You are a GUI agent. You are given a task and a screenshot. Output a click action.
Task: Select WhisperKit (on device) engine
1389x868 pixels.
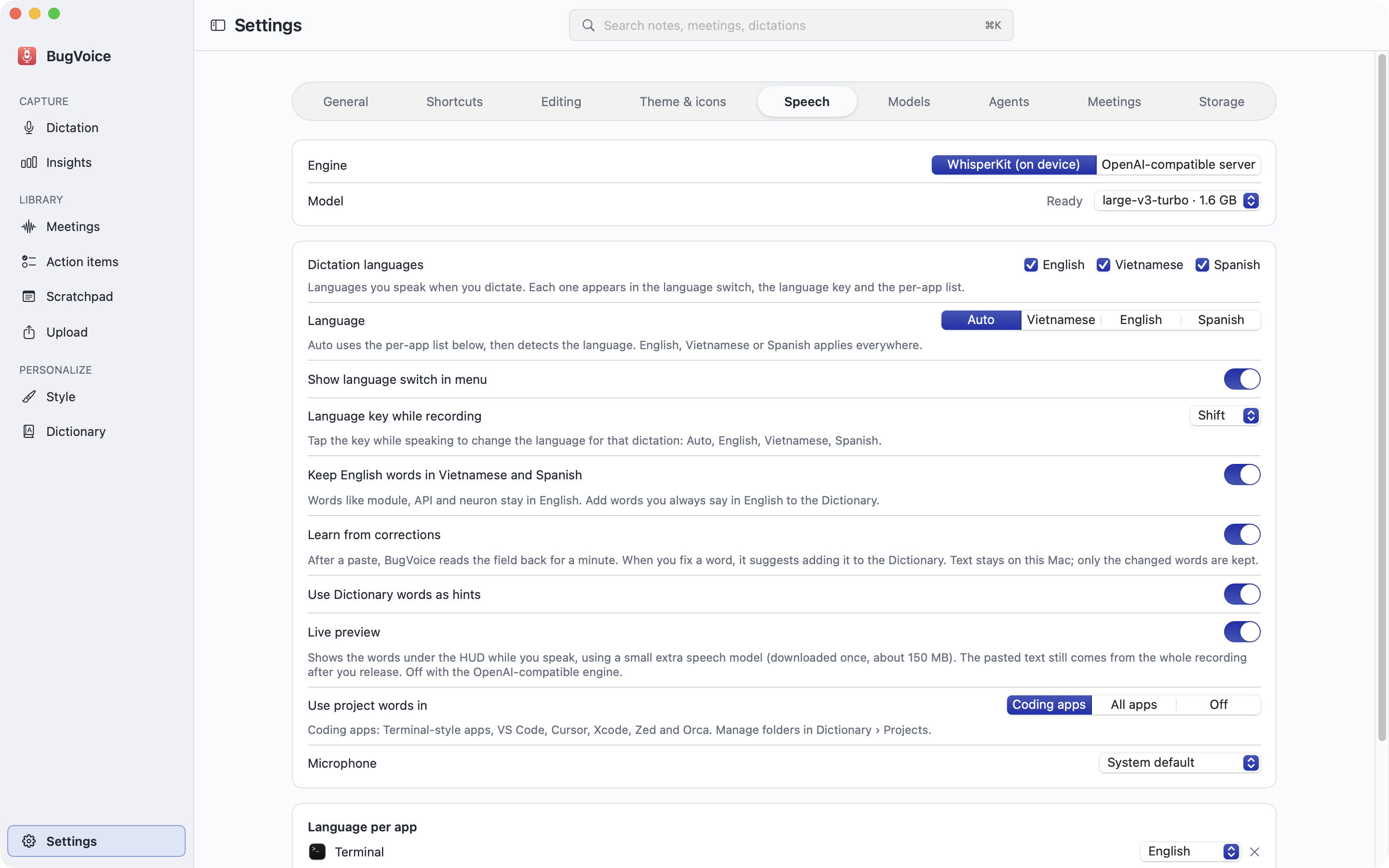pyautogui.click(x=1013, y=165)
